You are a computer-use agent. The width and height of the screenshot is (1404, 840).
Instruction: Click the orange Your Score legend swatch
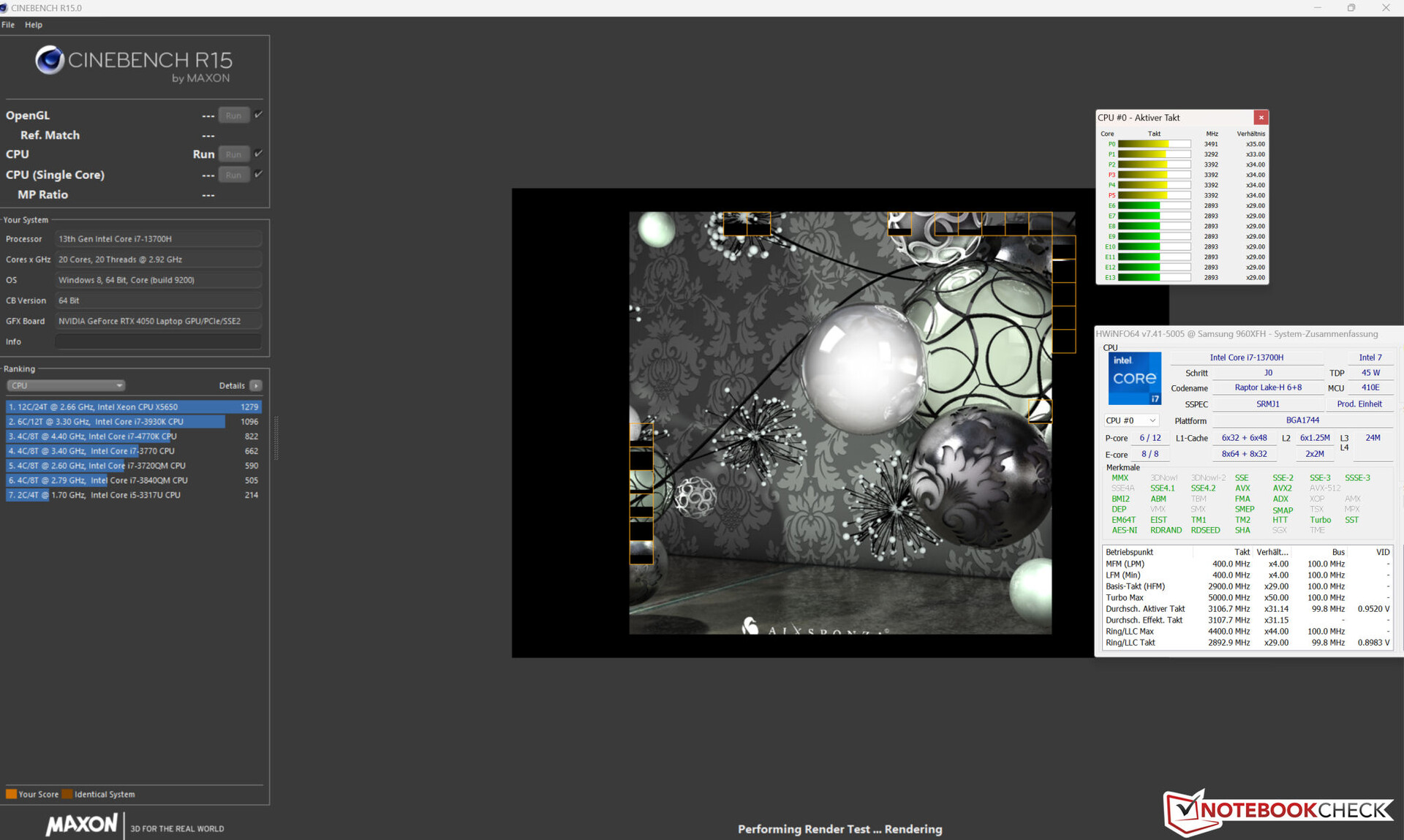(11, 794)
